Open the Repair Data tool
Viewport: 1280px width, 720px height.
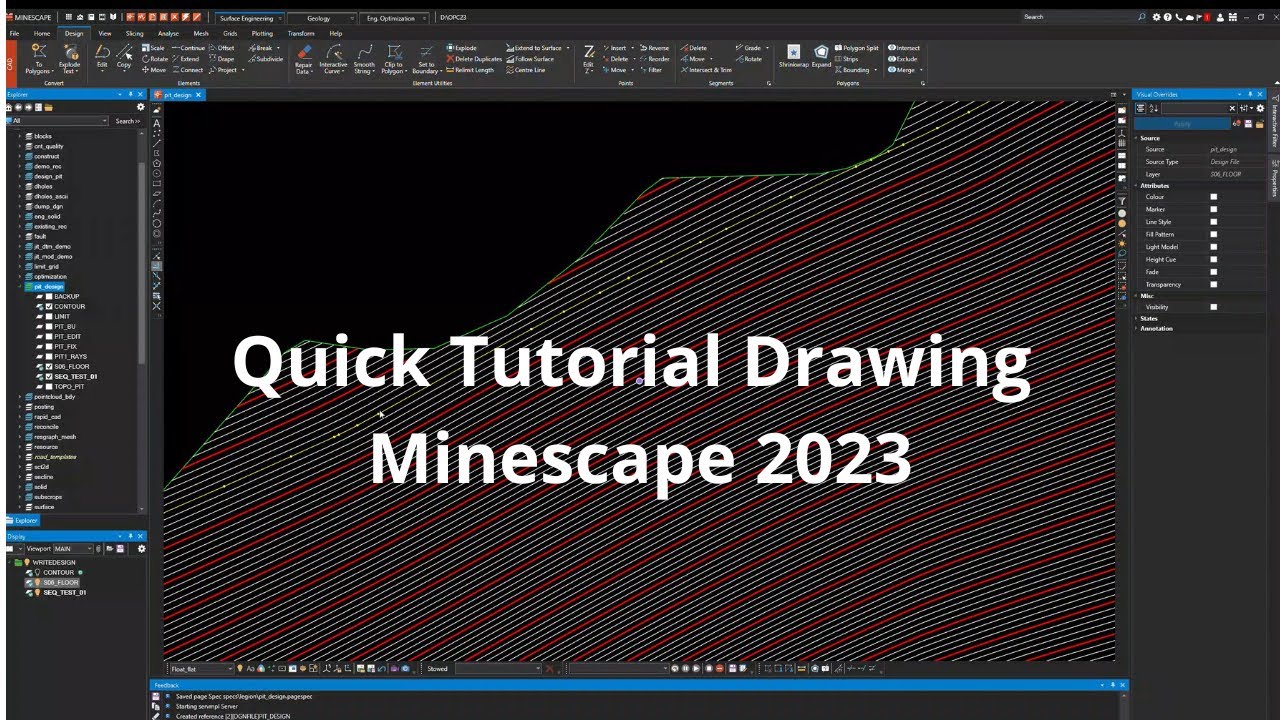point(304,59)
